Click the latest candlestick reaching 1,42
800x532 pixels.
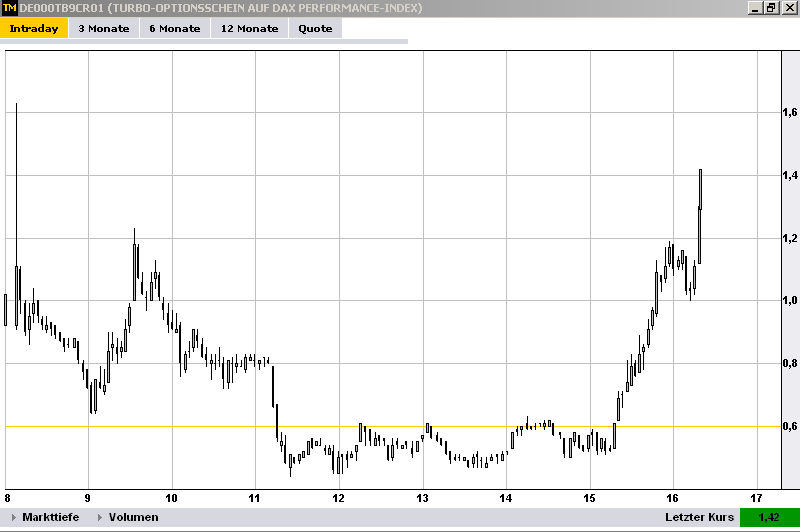700,189
